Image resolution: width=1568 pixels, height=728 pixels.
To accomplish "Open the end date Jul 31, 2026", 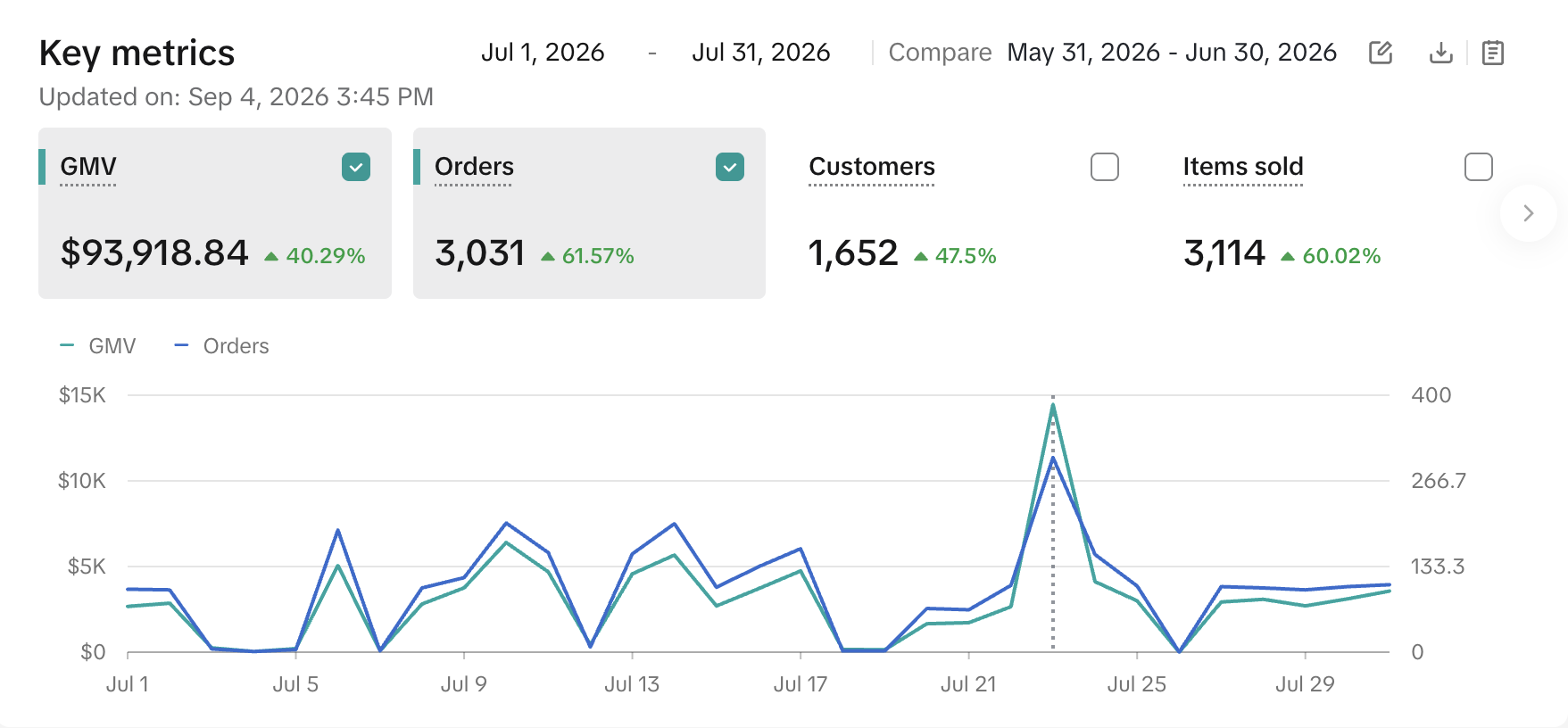I will coord(761,53).
